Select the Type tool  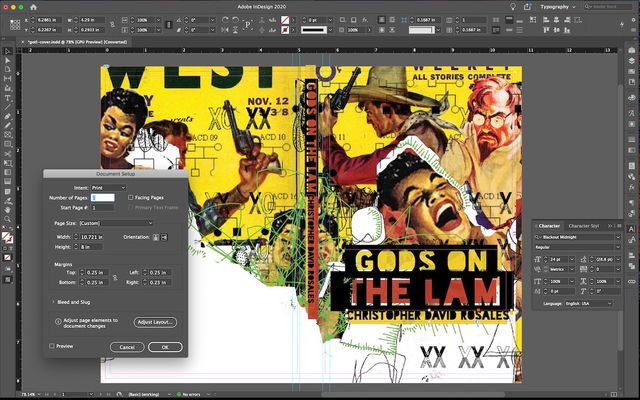tap(7, 98)
